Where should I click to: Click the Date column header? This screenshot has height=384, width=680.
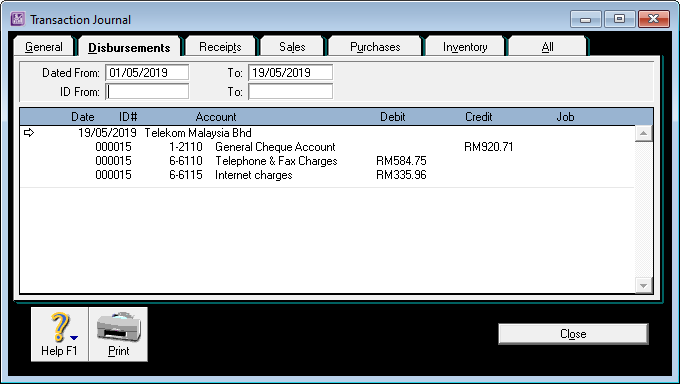point(82,117)
